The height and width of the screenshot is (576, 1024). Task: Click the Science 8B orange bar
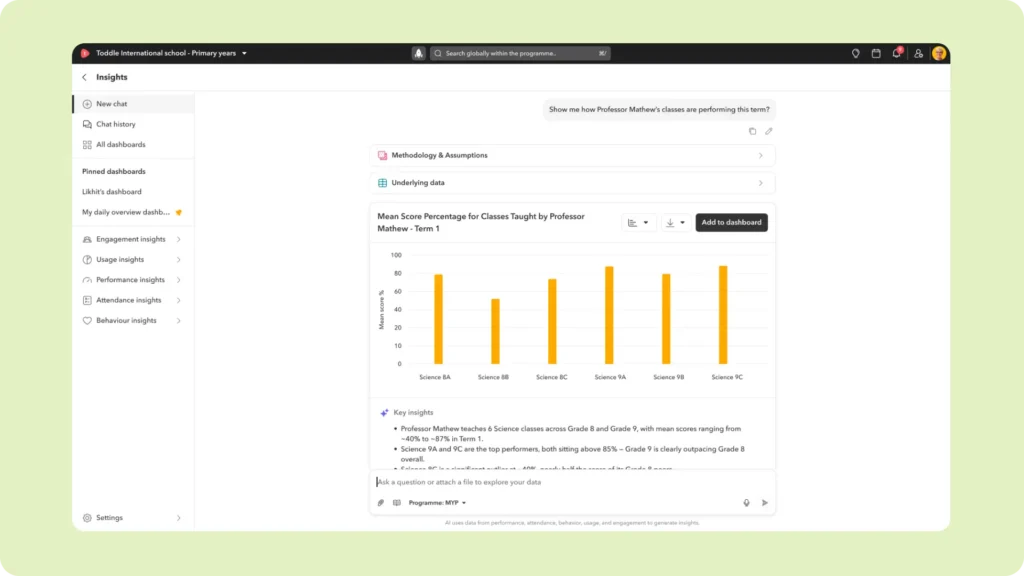point(495,331)
